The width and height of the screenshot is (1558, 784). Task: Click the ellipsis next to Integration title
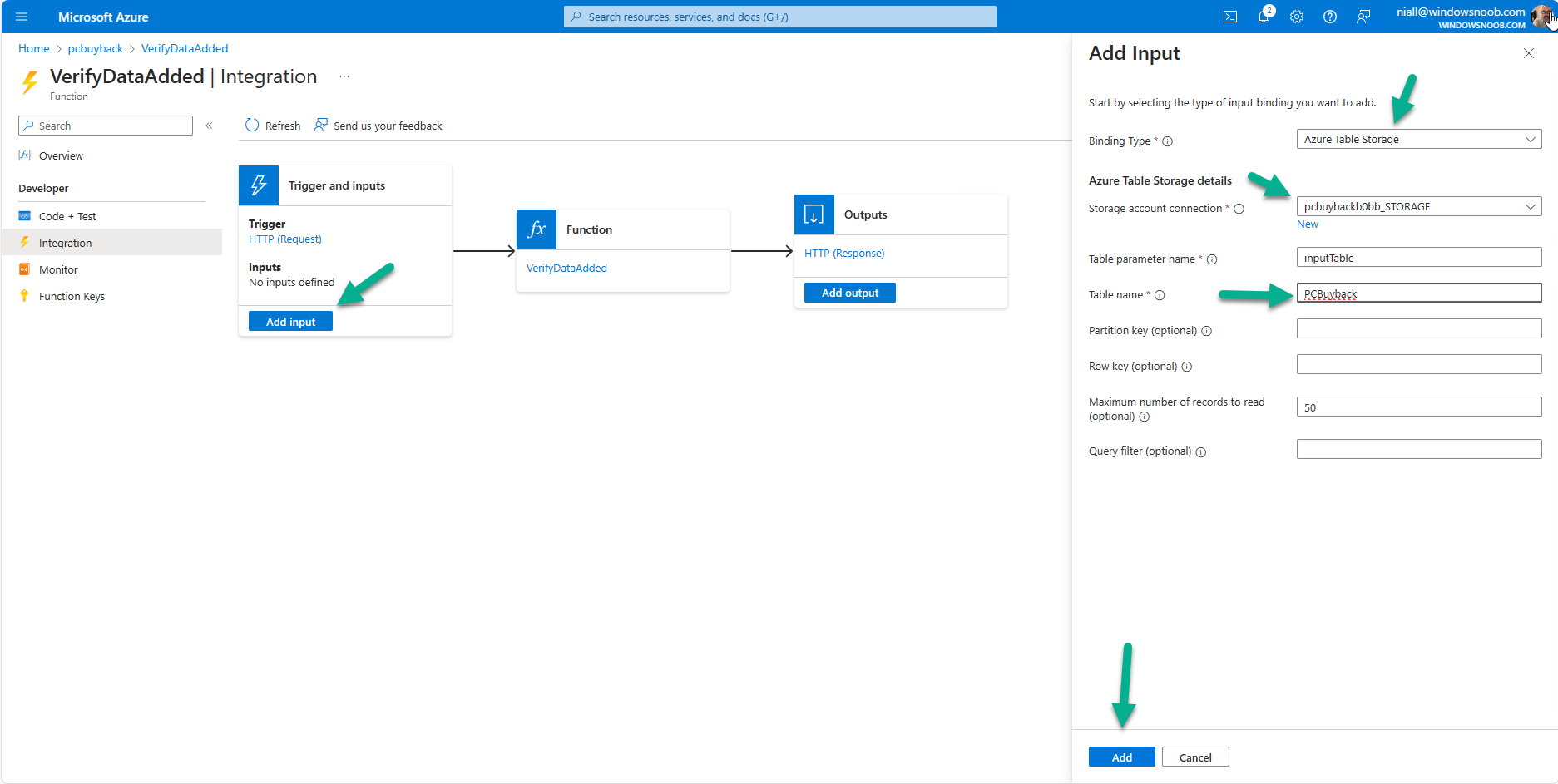point(344,76)
